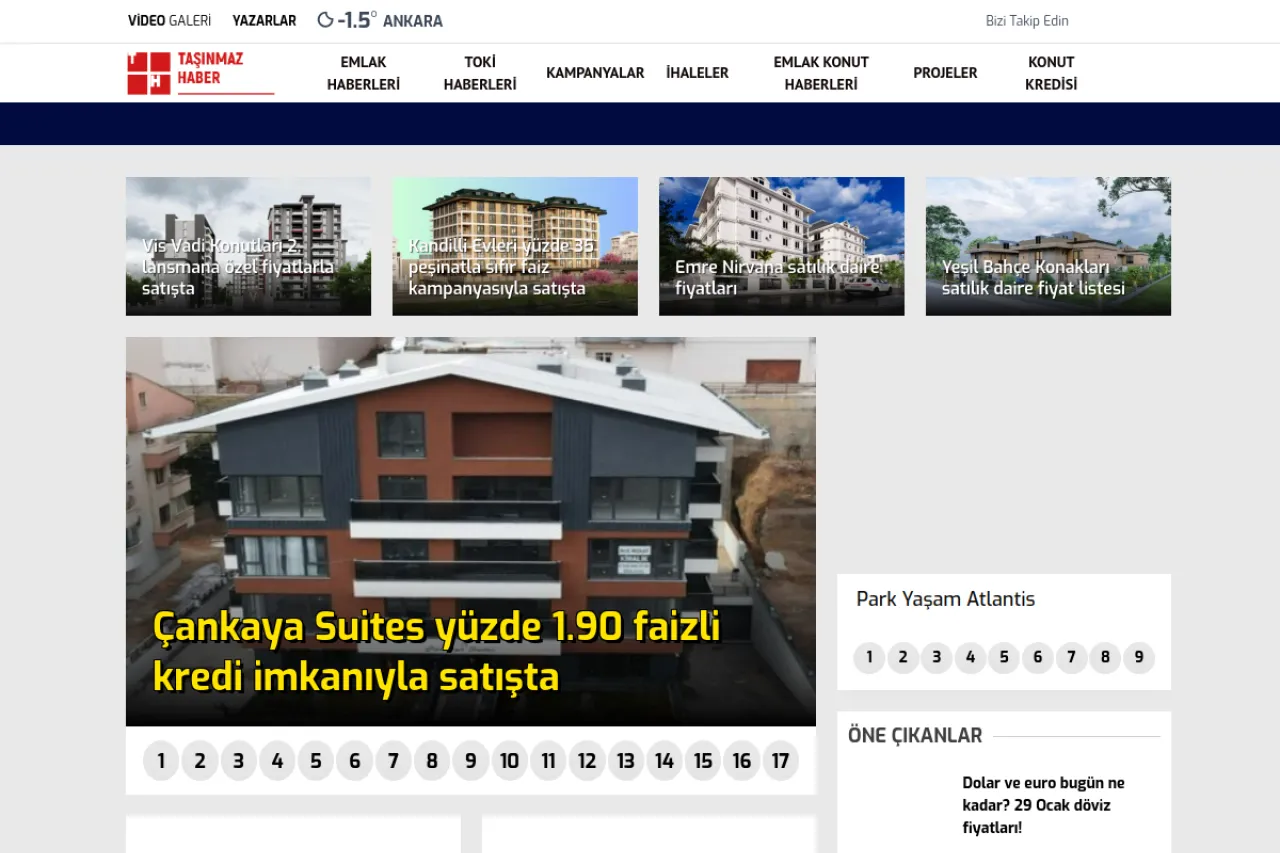Select slide 17 in the main carousel
This screenshot has height=853, width=1280.
781,760
